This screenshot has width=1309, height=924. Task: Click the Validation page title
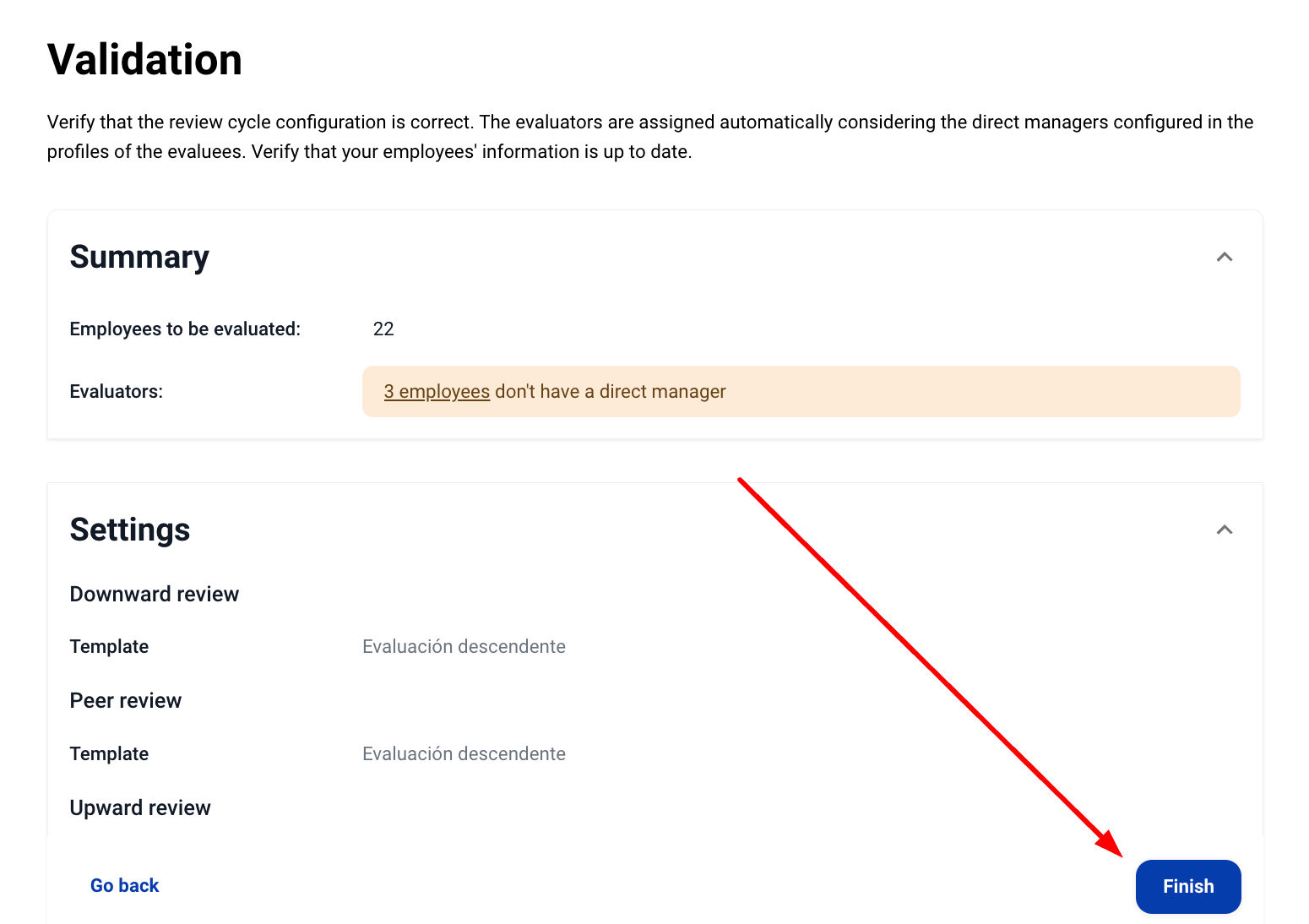click(x=144, y=60)
